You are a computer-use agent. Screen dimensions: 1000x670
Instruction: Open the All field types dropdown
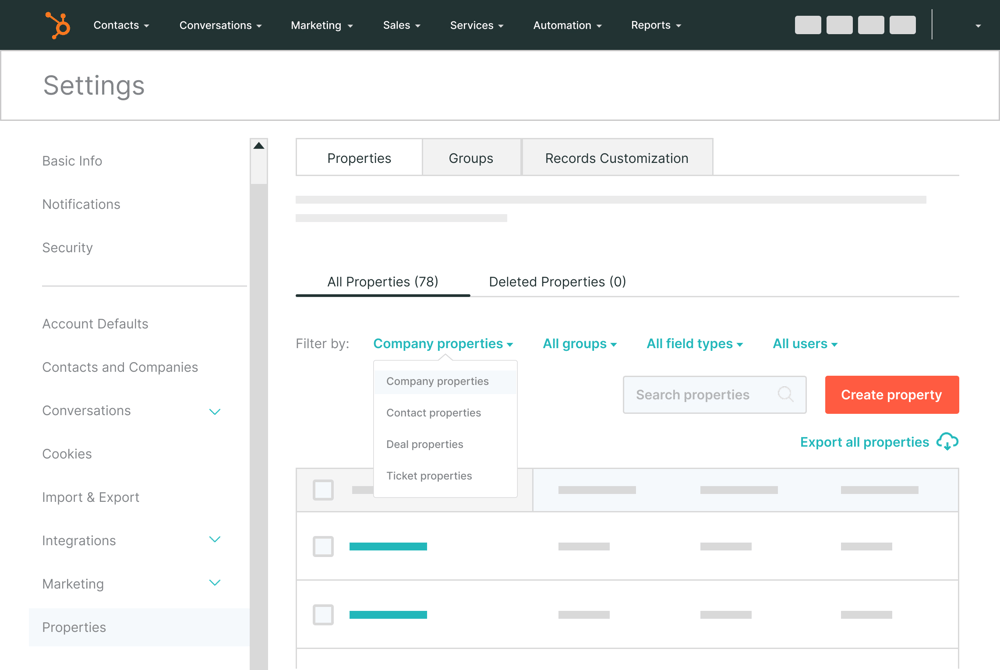tap(694, 343)
